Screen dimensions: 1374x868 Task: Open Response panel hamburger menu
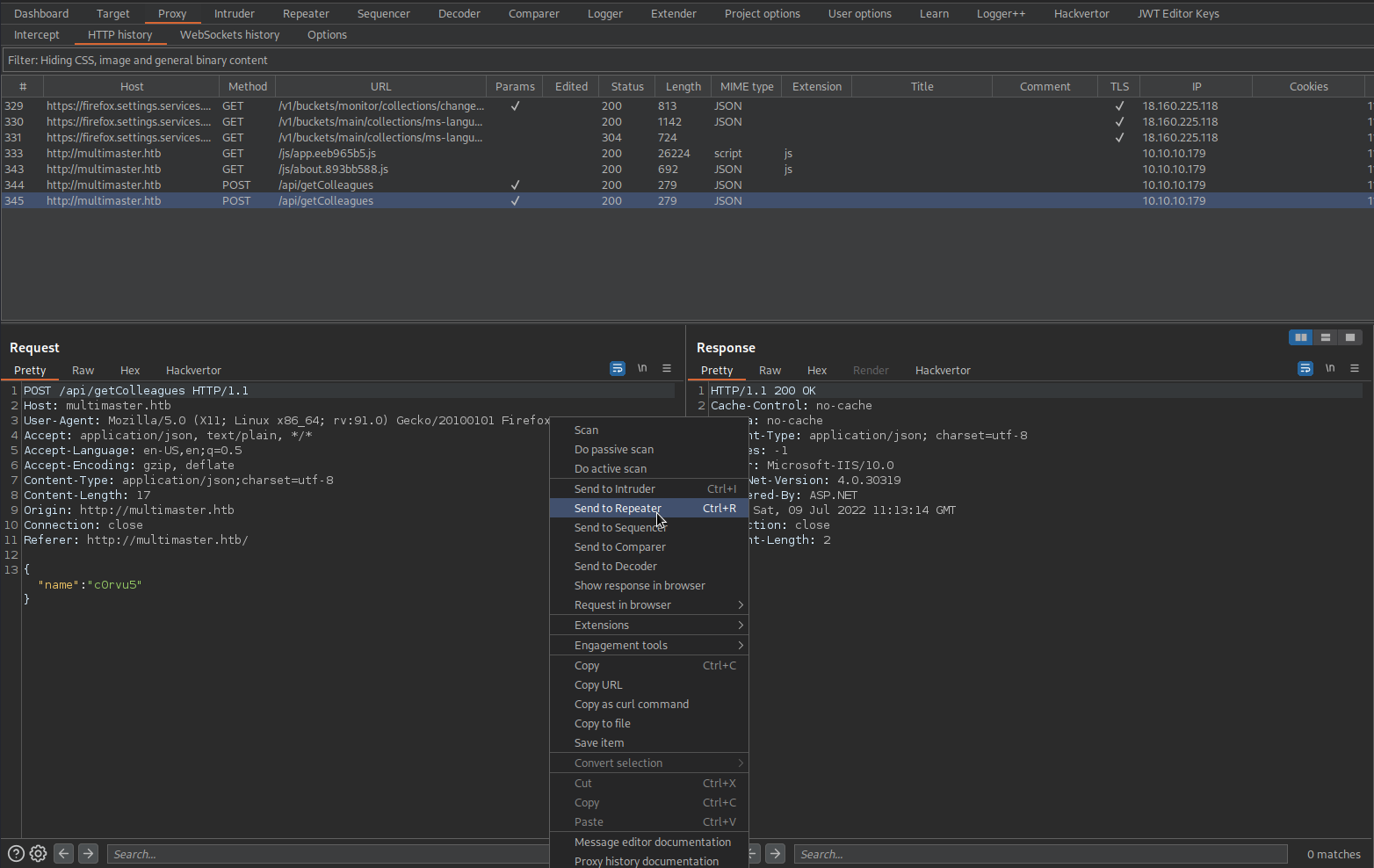pyautogui.click(x=1355, y=368)
